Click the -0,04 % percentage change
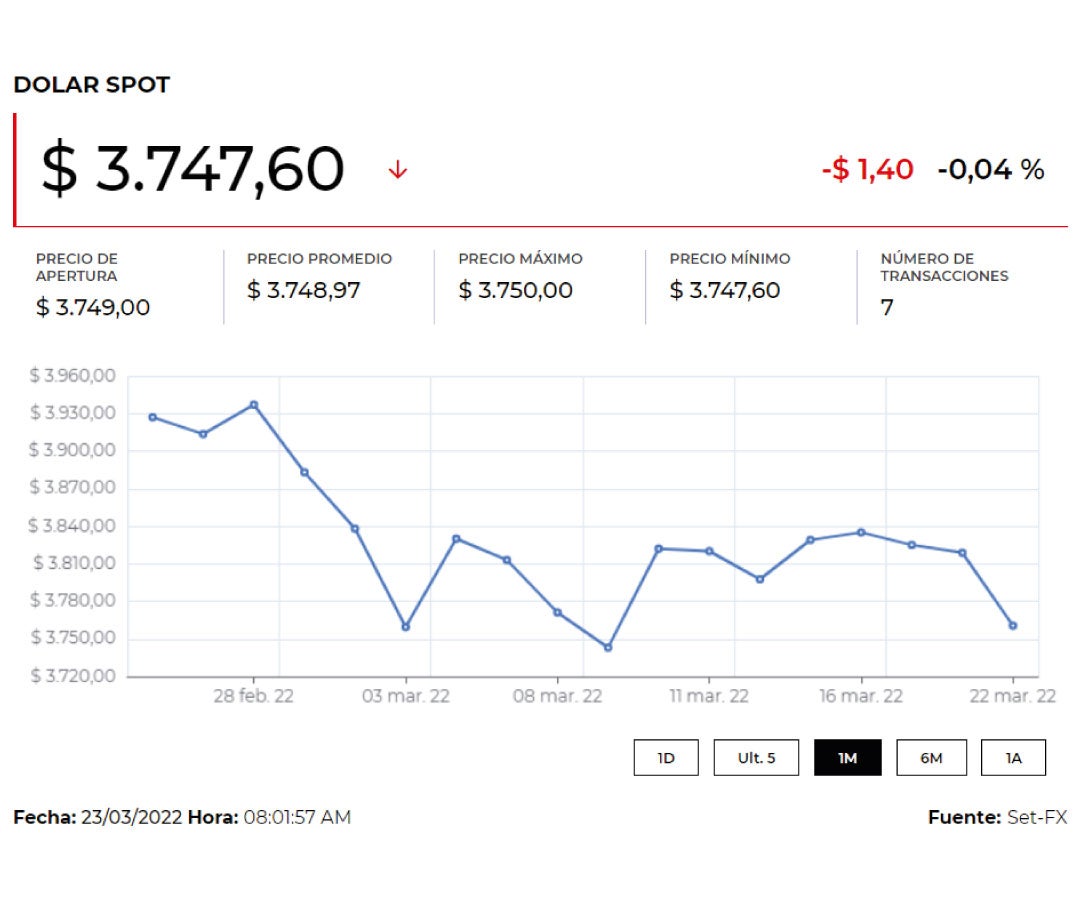1080x900 pixels. [x=990, y=170]
